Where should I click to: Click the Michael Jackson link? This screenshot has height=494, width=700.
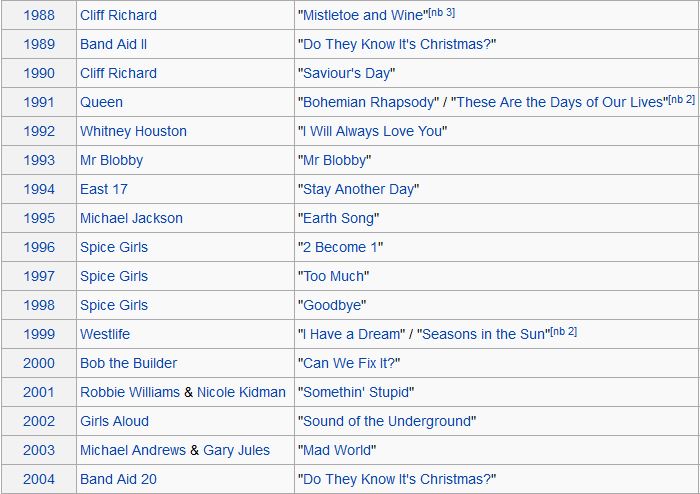click(x=131, y=218)
